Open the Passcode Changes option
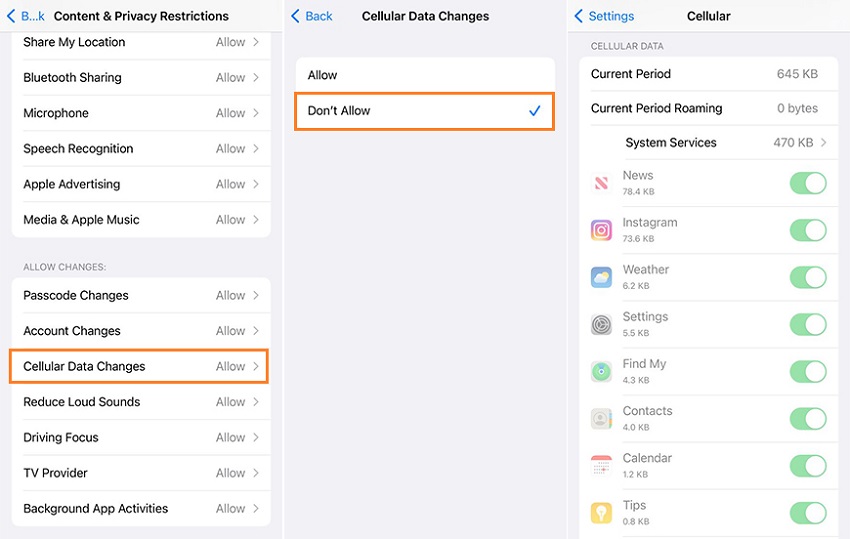The width and height of the screenshot is (850, 539). [x=139, y=295]
